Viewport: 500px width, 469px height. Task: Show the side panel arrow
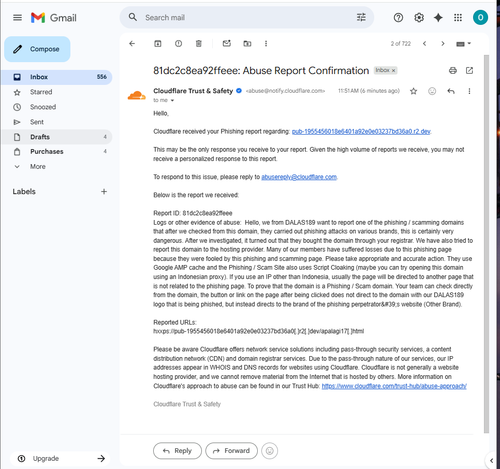tap(491, 460)
